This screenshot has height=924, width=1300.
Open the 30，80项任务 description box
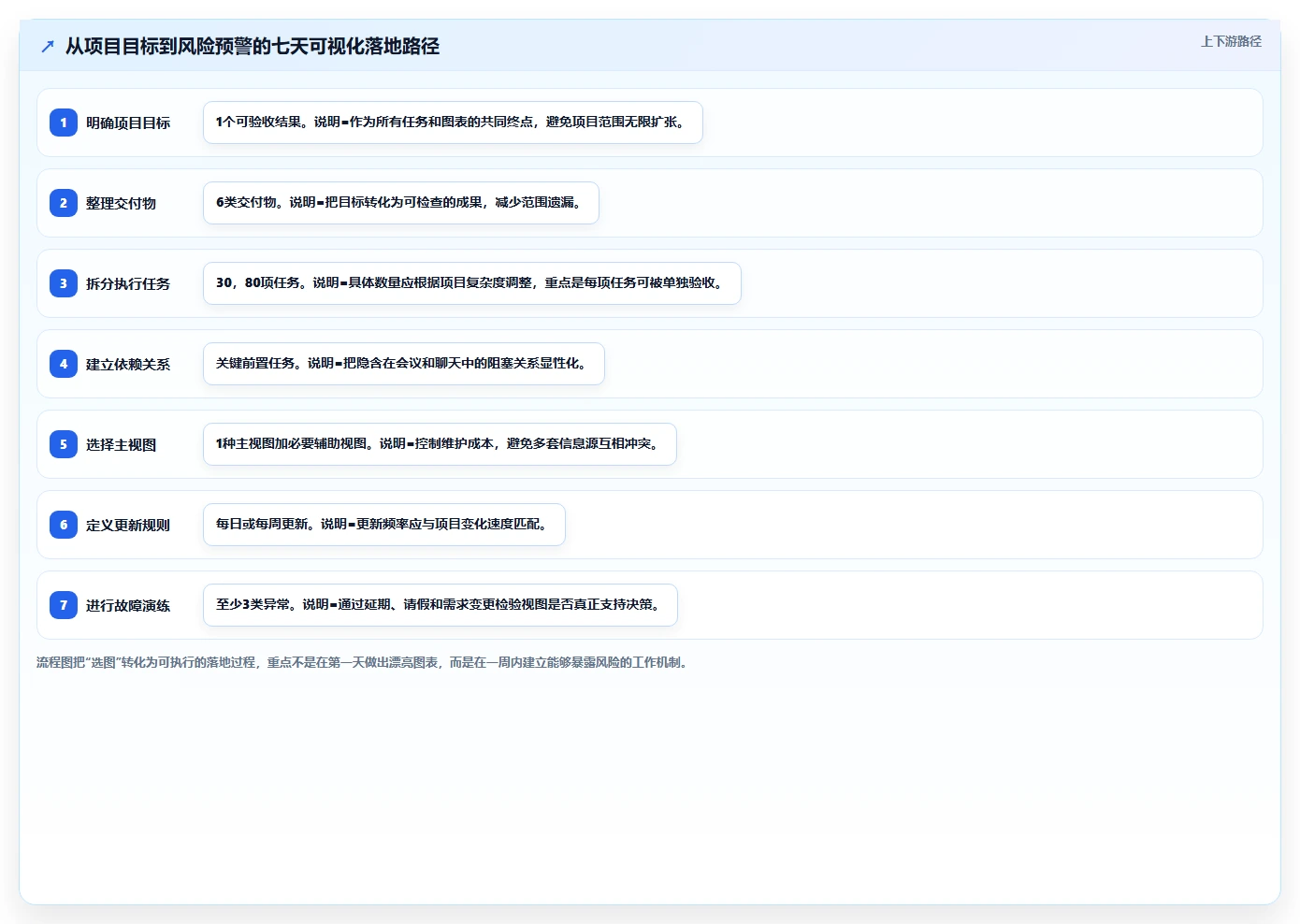click(x=472, y=283)
